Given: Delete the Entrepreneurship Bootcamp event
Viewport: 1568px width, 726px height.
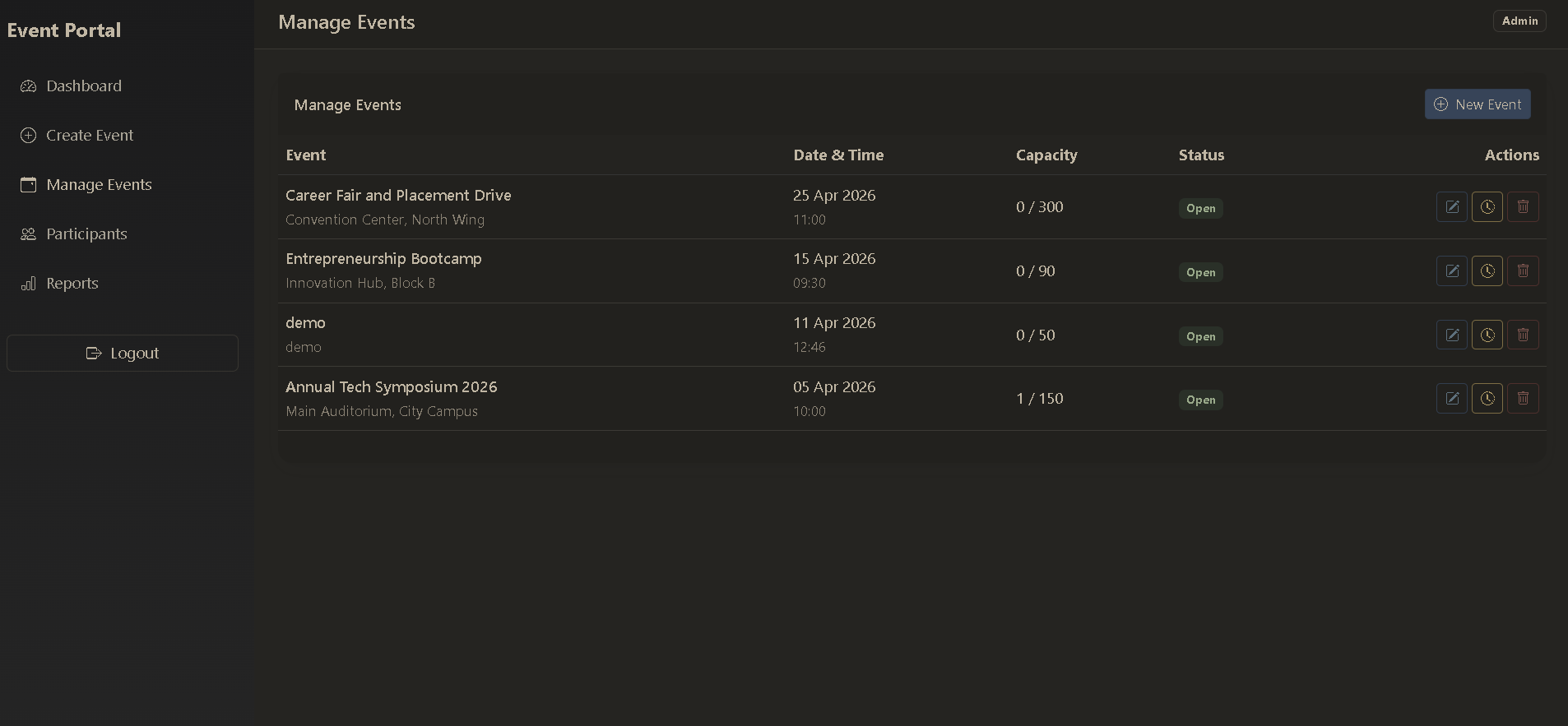Looking at the screenshot, I should coord(1523,271).
